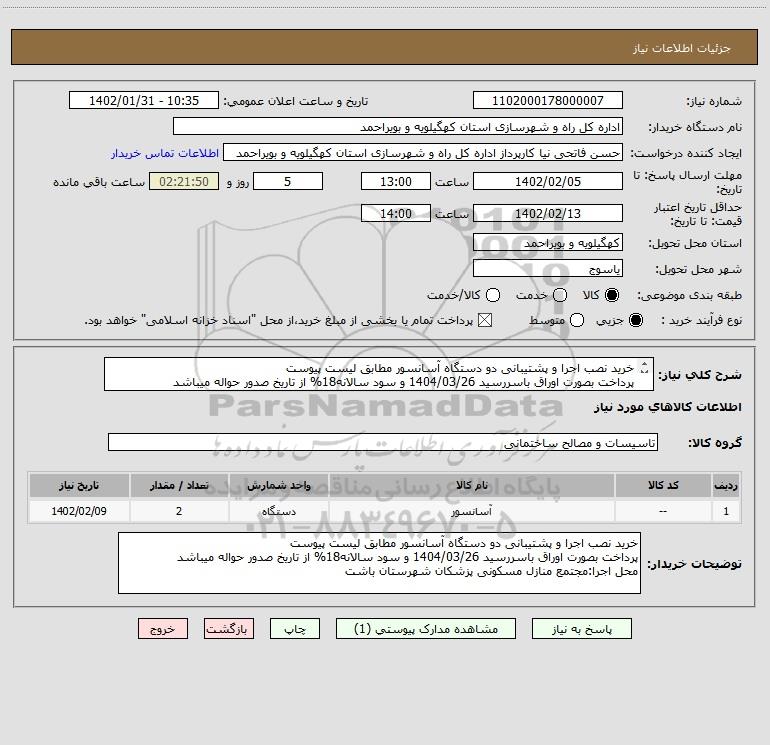Screen dimensions: 770x745
Task: Click delivery province field کهگیلویه و بویراحمد
Action: pos(548,243)
